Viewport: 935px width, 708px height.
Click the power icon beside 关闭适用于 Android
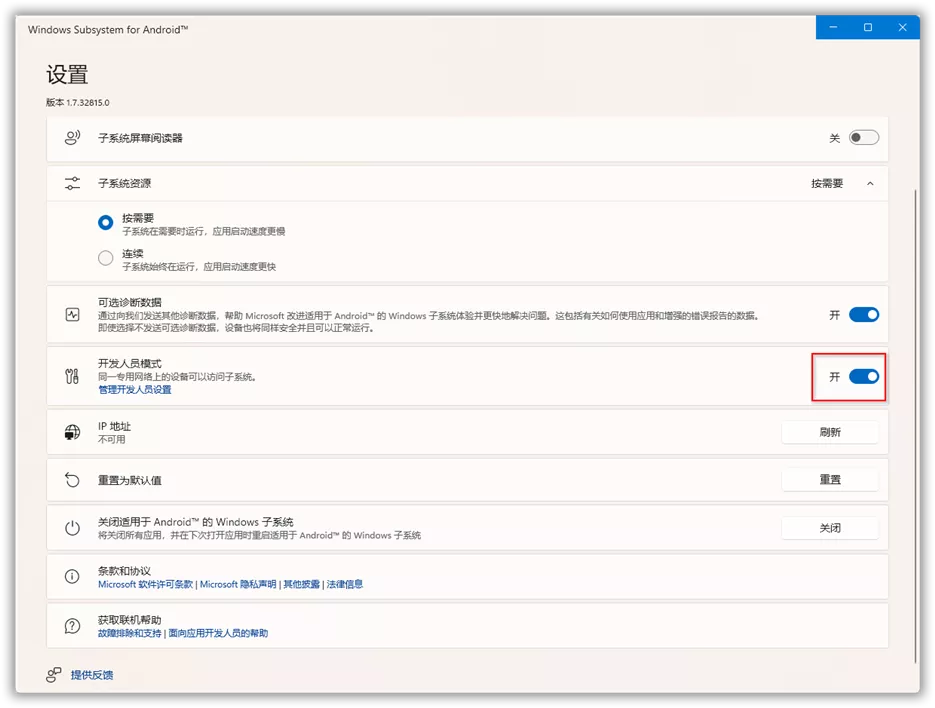coord(72,528)
